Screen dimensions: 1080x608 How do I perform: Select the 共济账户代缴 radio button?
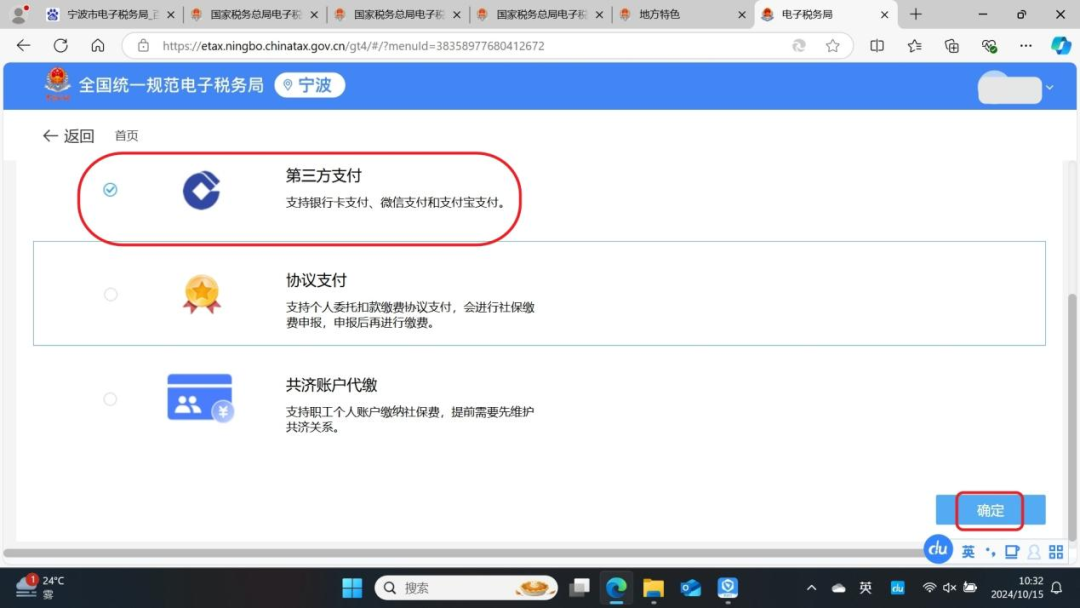click(x=110, y=399)
